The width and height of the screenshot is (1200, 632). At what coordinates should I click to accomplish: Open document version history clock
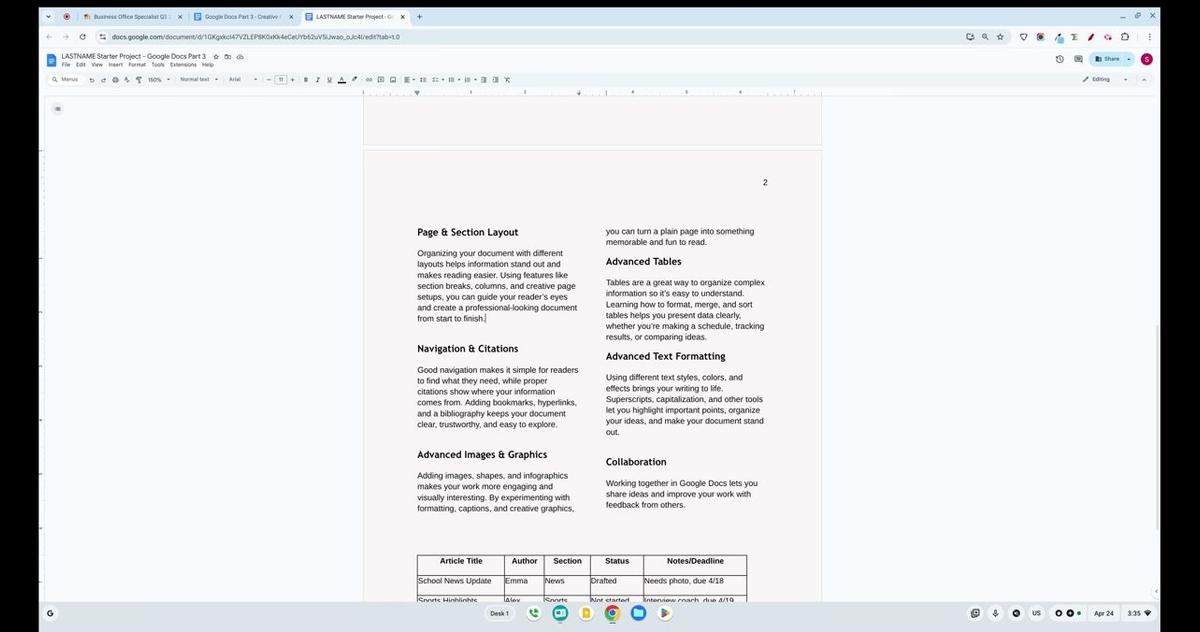1059,58
